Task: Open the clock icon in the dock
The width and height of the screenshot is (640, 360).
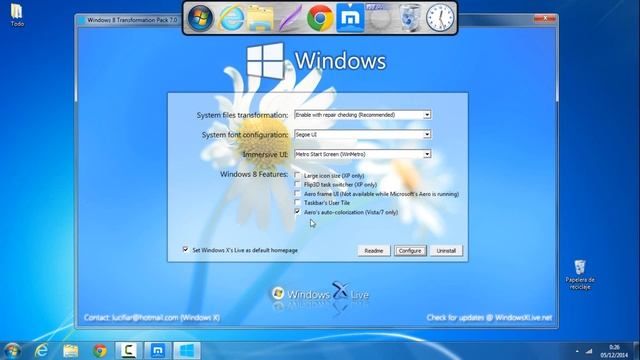Action: click(440, 18)
